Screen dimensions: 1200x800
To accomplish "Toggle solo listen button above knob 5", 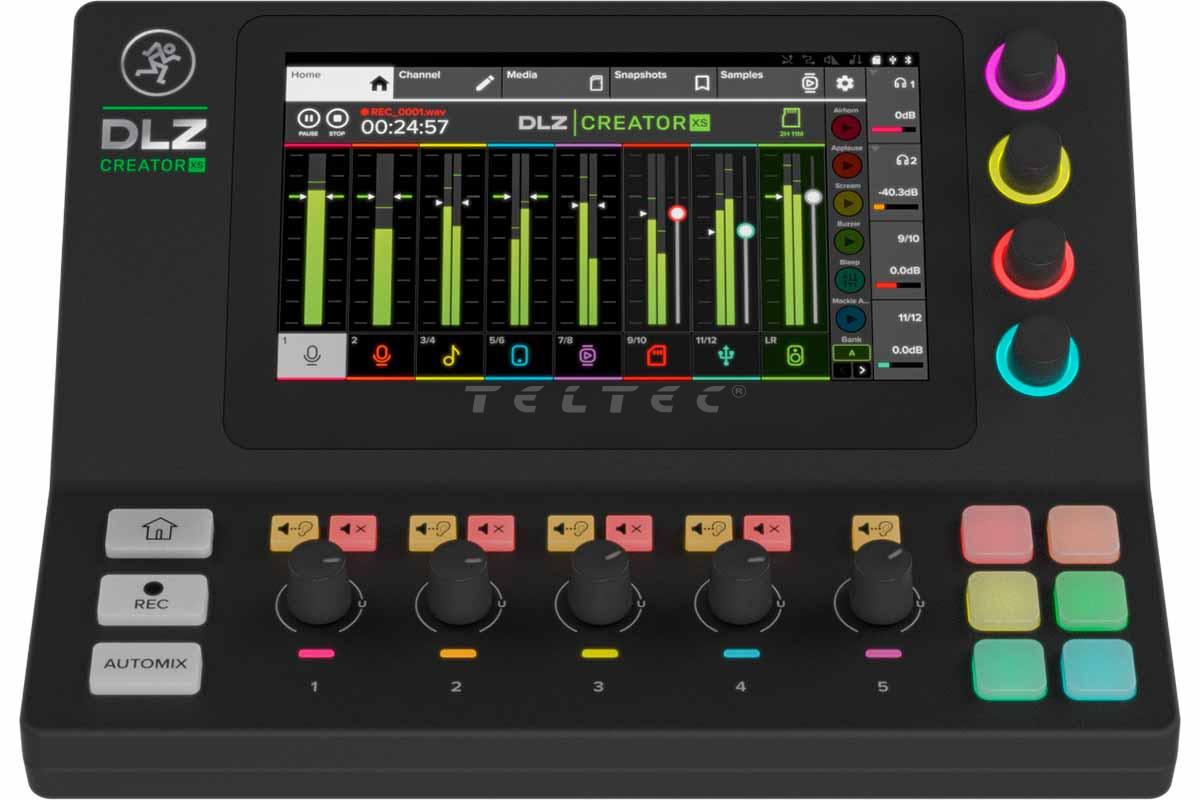I will 875,531.
